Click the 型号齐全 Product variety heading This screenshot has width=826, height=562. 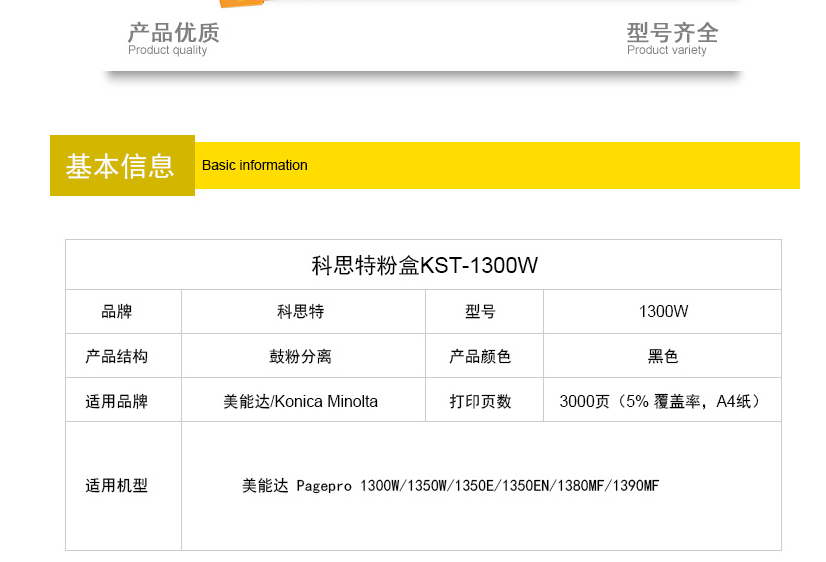click(x=672, y=38)
